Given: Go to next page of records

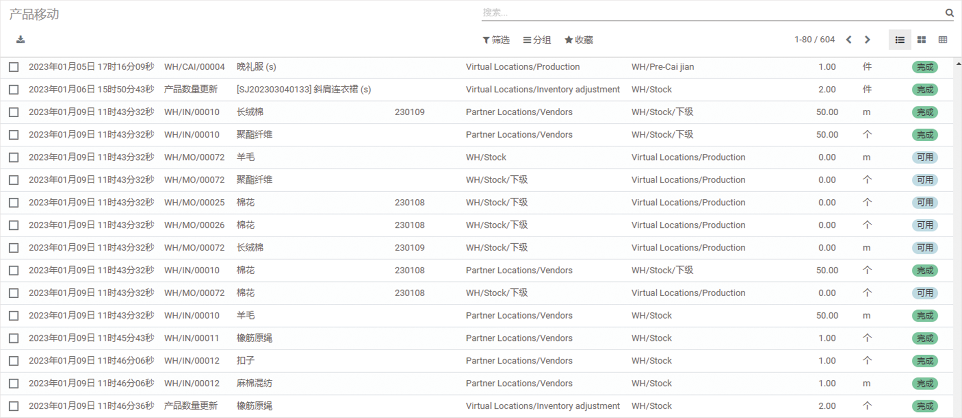Looking at the screenshot, I should (x=867, y=40).
